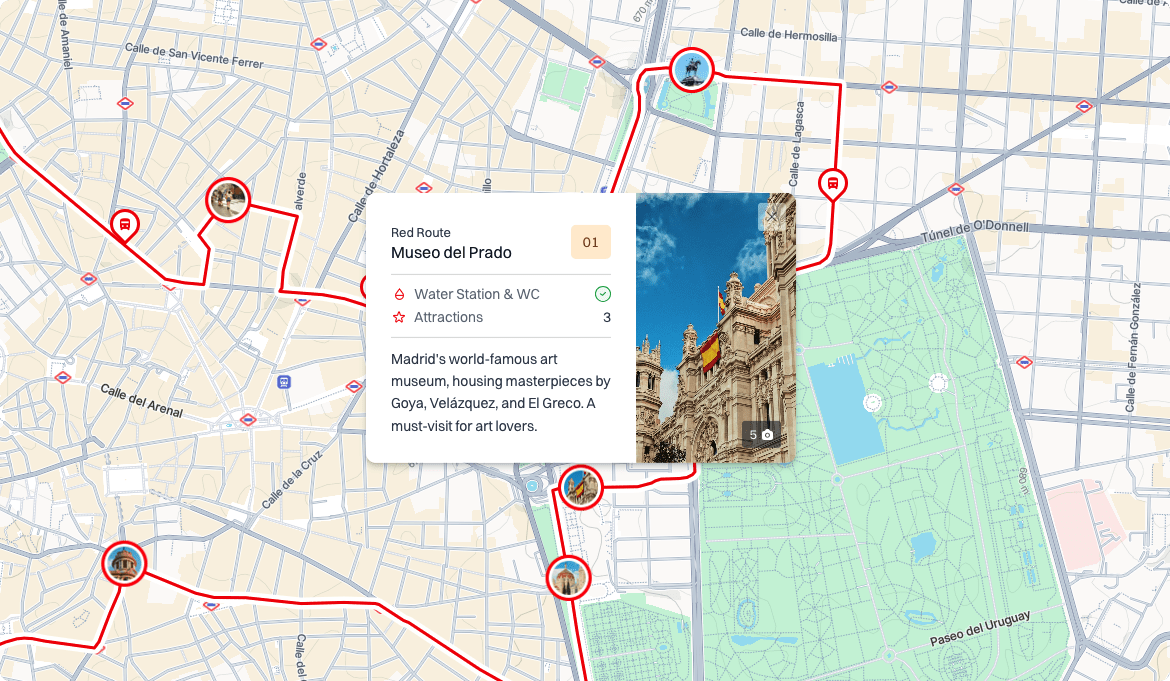Select the dog photo marker on the red route
The image size is (1170, 681).
[228, 200]
